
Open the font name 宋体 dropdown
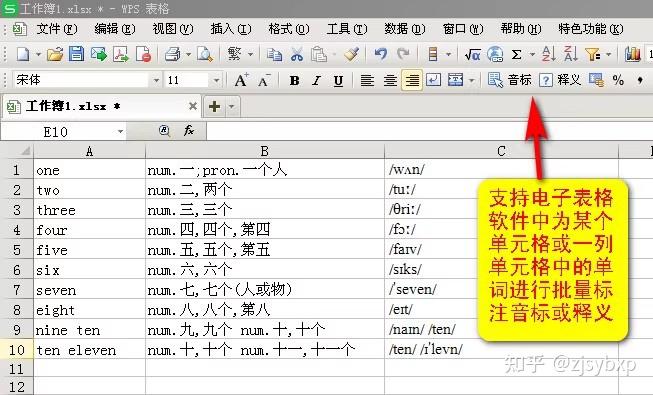pyautogui.click(x=156, y=80)
